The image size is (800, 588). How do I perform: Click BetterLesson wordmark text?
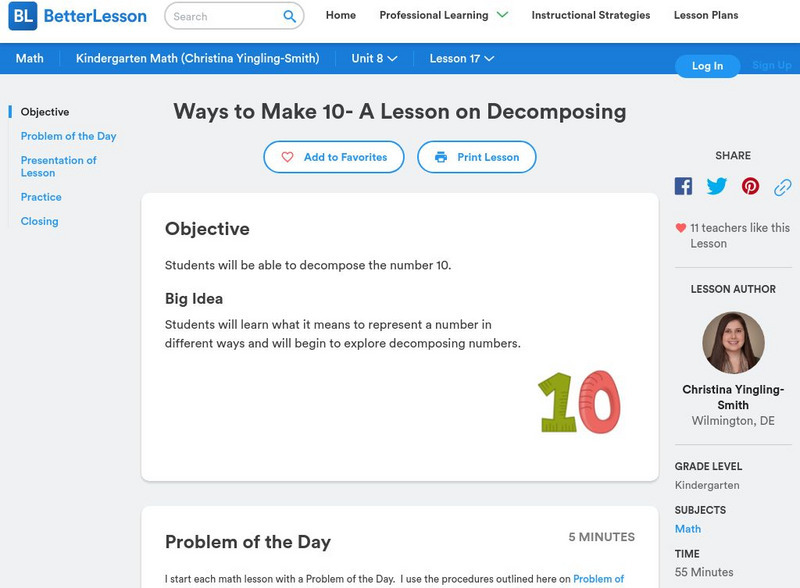95,16
